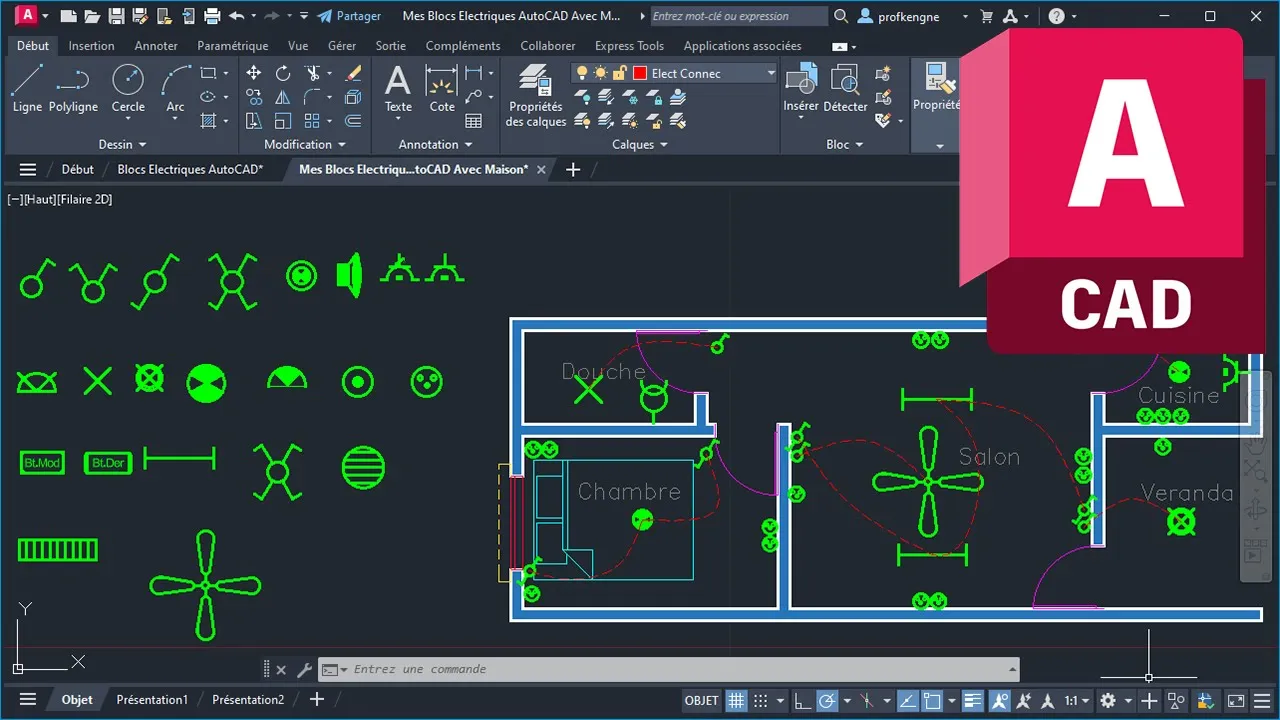Expand the Bloc panel
This screenshot has height=720, width=1280.
click(x=844, y=144)
